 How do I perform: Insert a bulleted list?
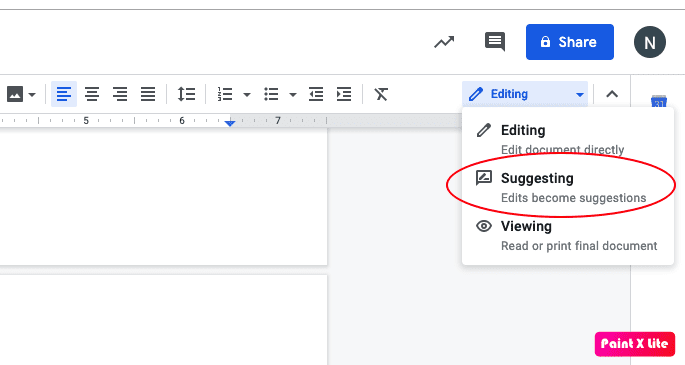271,94
